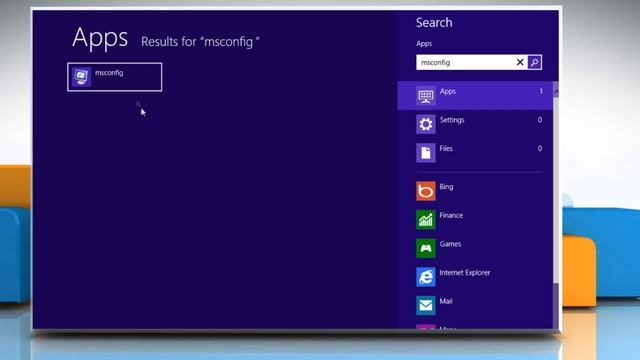
Task: Open the Bing app icon
Action: (426, 191)
